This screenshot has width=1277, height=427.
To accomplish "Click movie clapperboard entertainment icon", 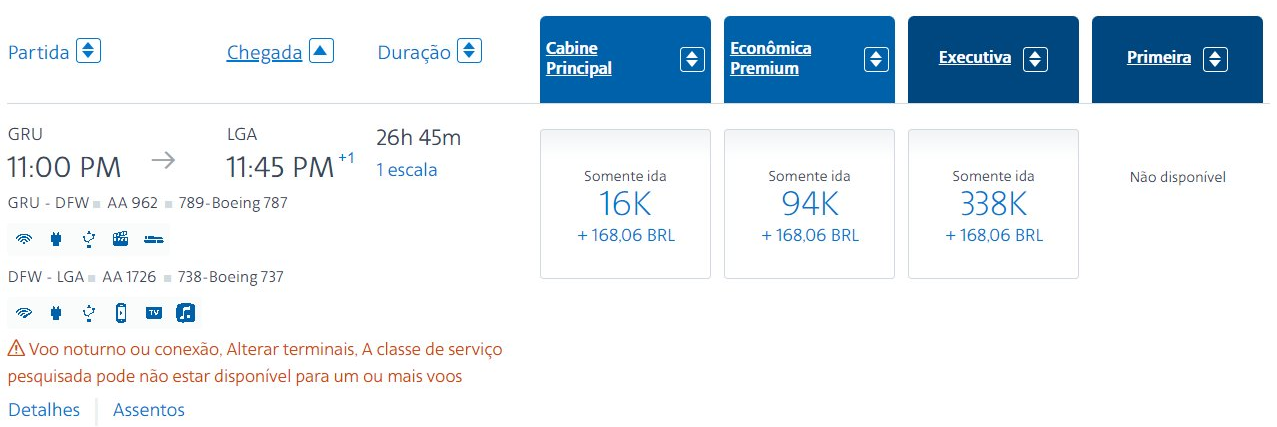I will click(121, 239).
